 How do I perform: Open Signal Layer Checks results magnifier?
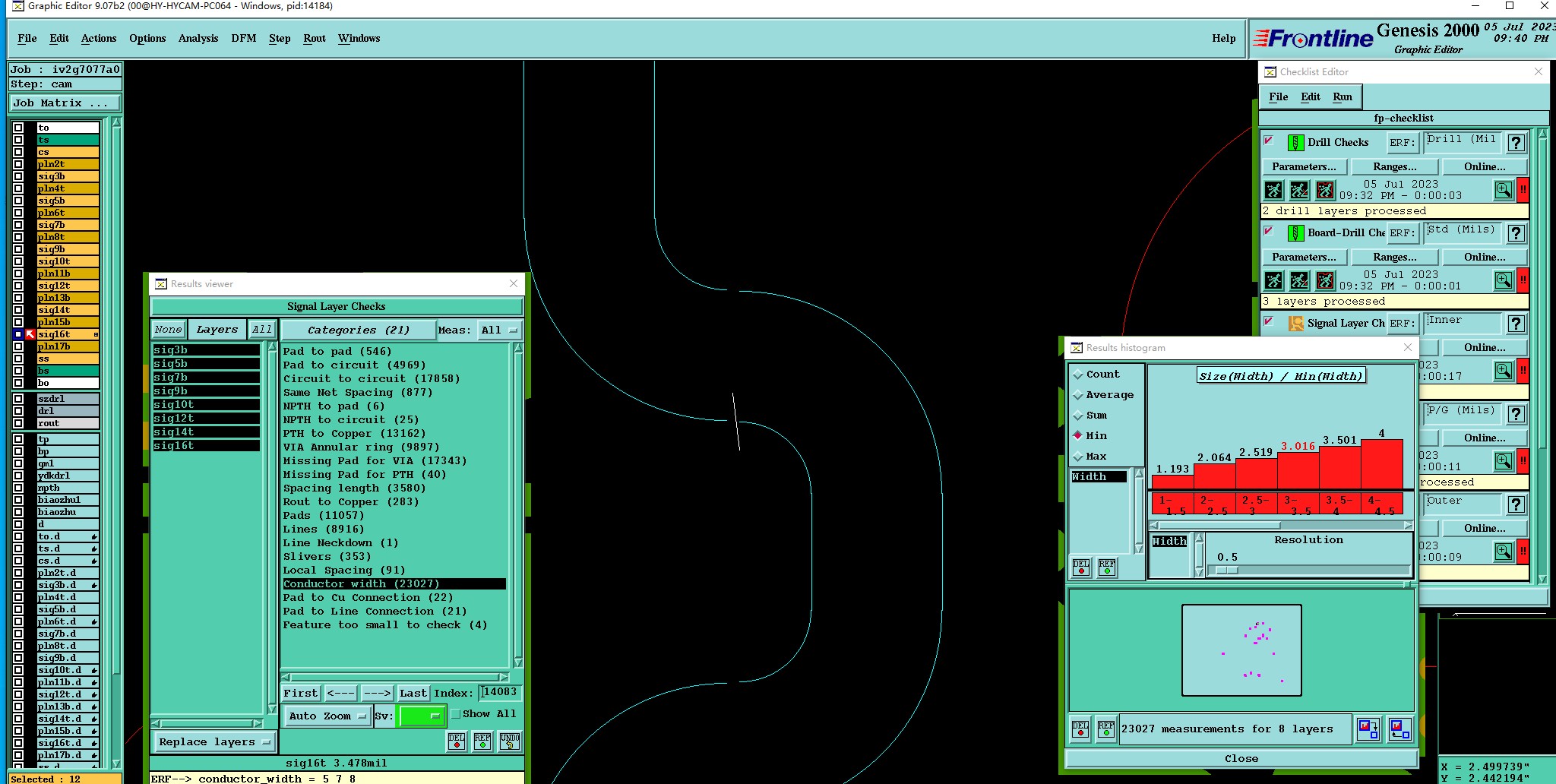[1504, 371]
